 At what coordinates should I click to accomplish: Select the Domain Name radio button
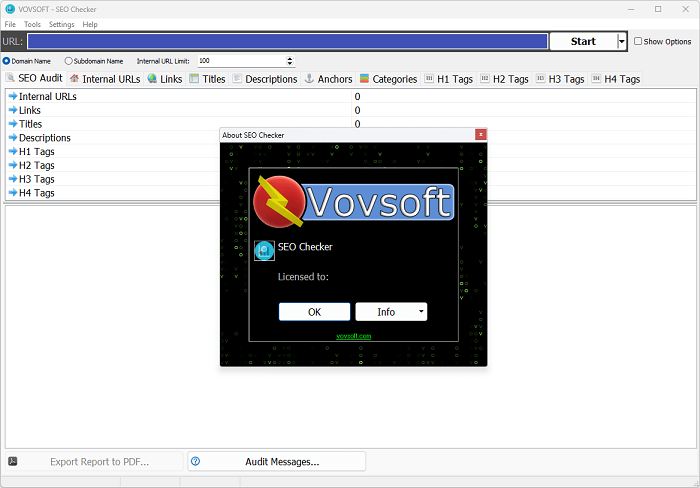click(6, 61)
